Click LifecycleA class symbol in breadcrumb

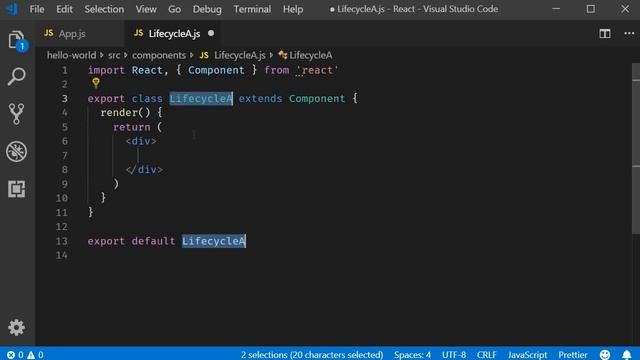(x=305, y=55)
